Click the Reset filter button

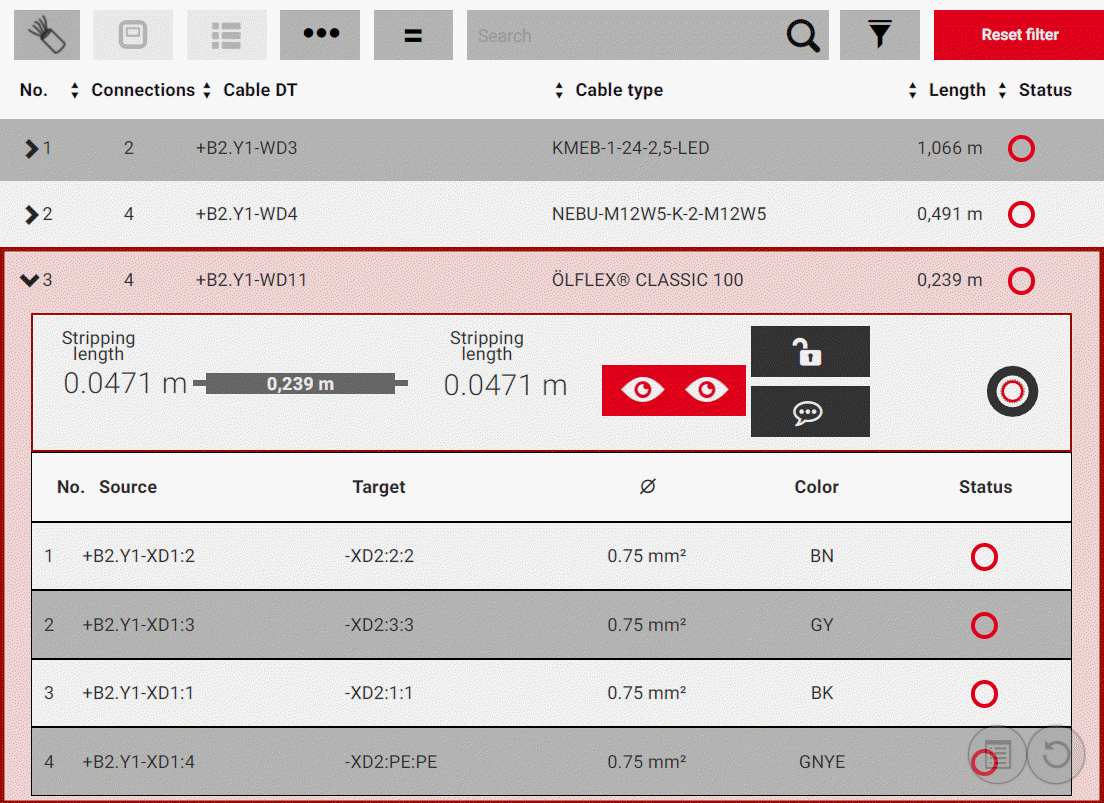pyautogui.click(x=1019, y=35)
